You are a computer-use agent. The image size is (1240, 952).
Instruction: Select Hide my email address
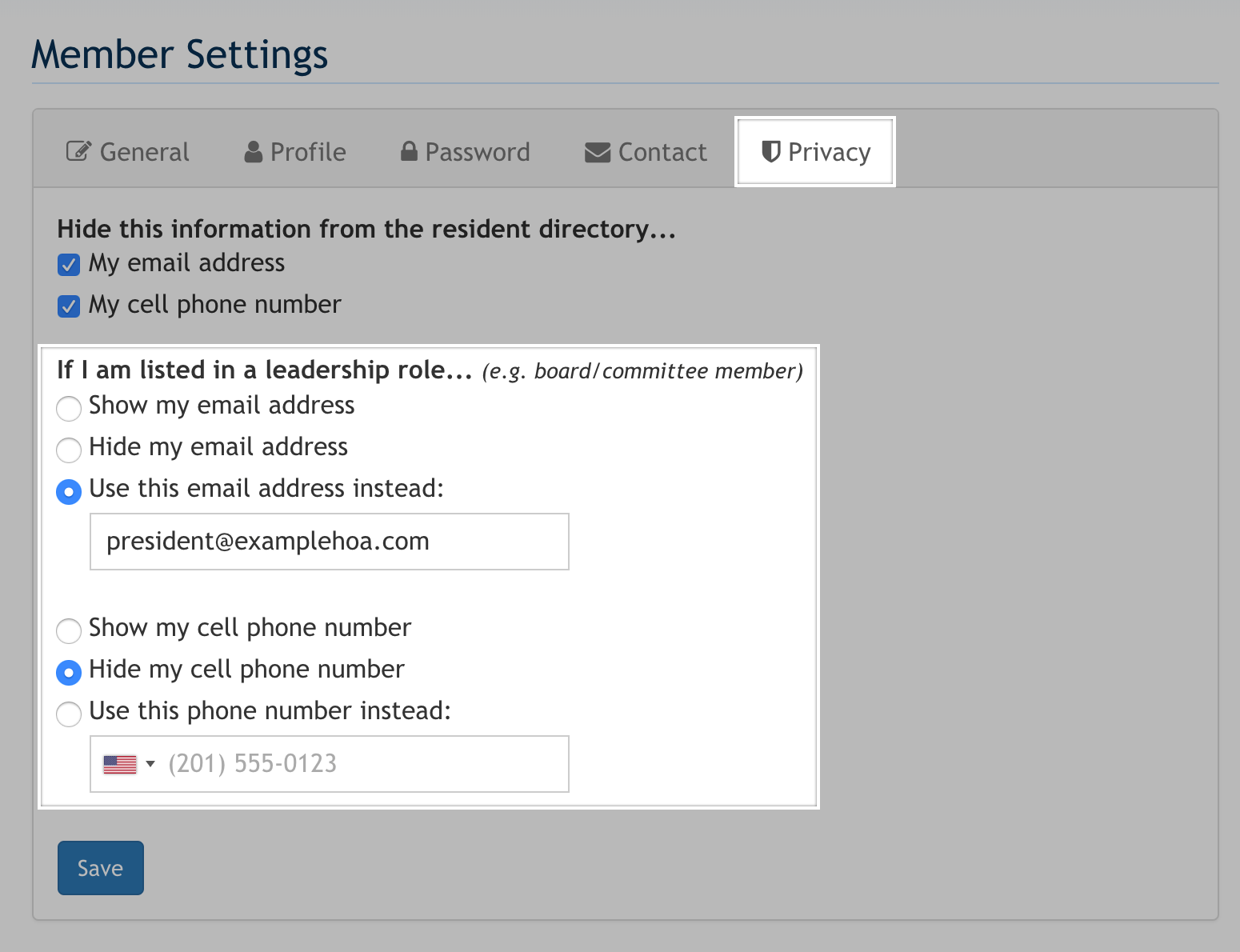(x=69, y=450)
